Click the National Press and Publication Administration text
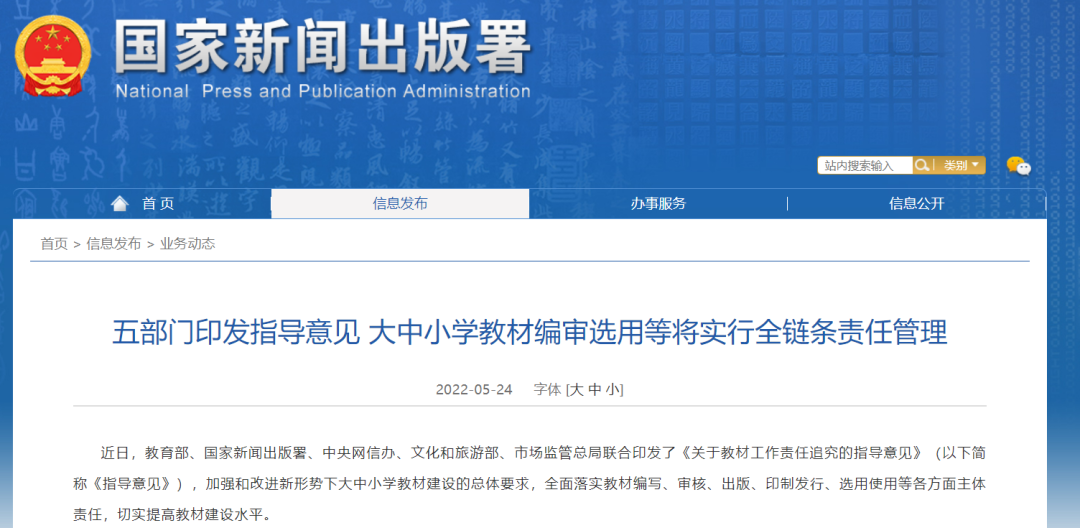Viewport: 1080px width, 528px height. [322, 91]
